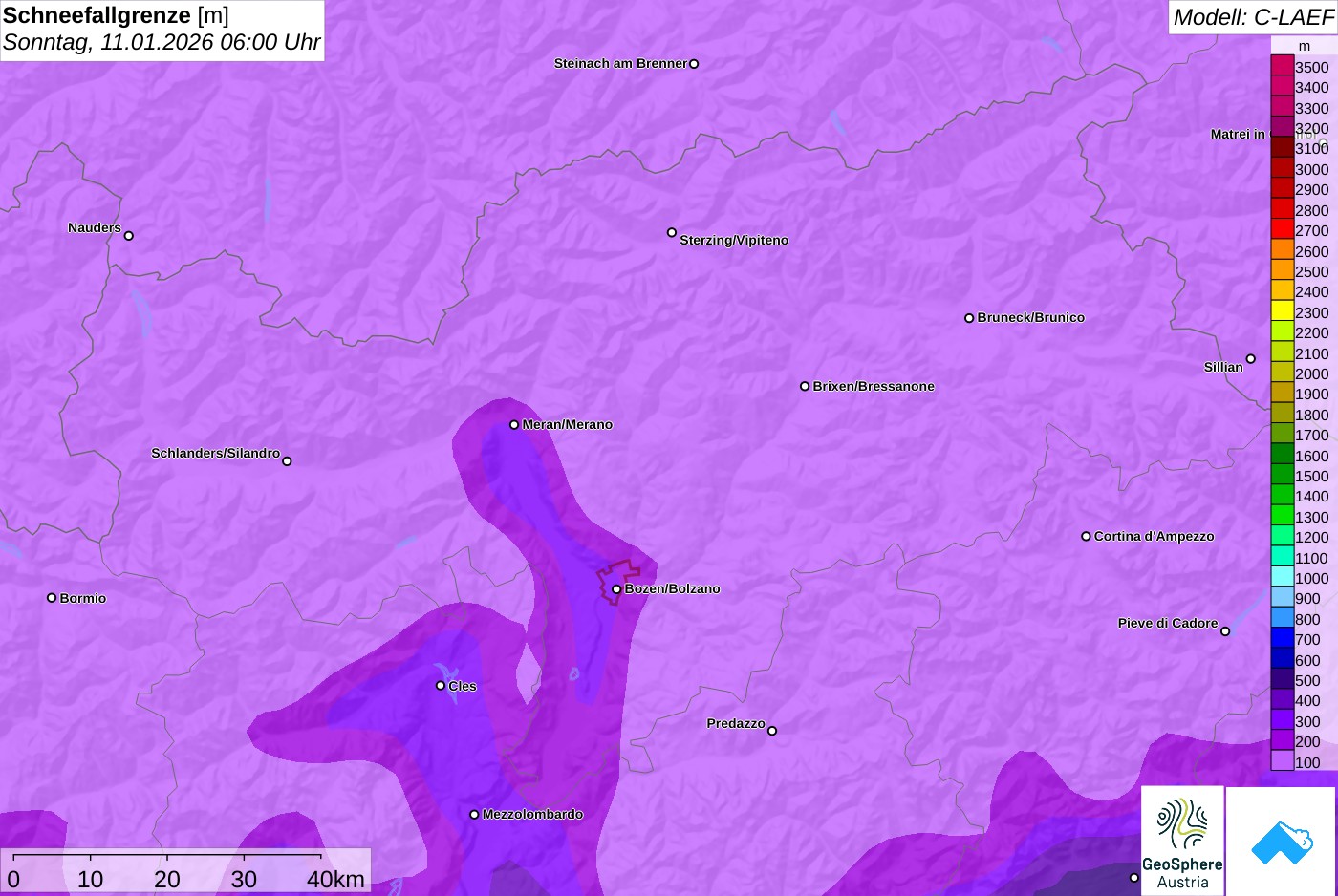Click the Bozen/Bolzano text label

coord(672,589)
